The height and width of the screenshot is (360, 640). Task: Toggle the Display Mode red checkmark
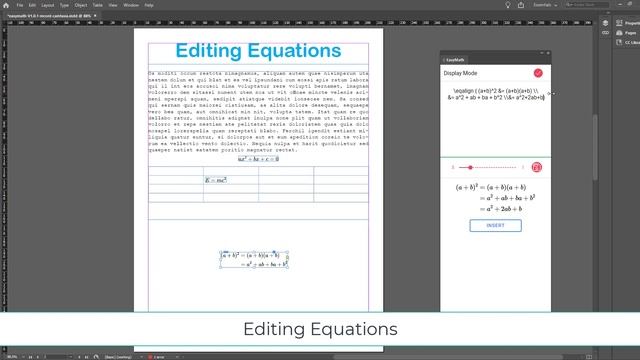[538, 73]
